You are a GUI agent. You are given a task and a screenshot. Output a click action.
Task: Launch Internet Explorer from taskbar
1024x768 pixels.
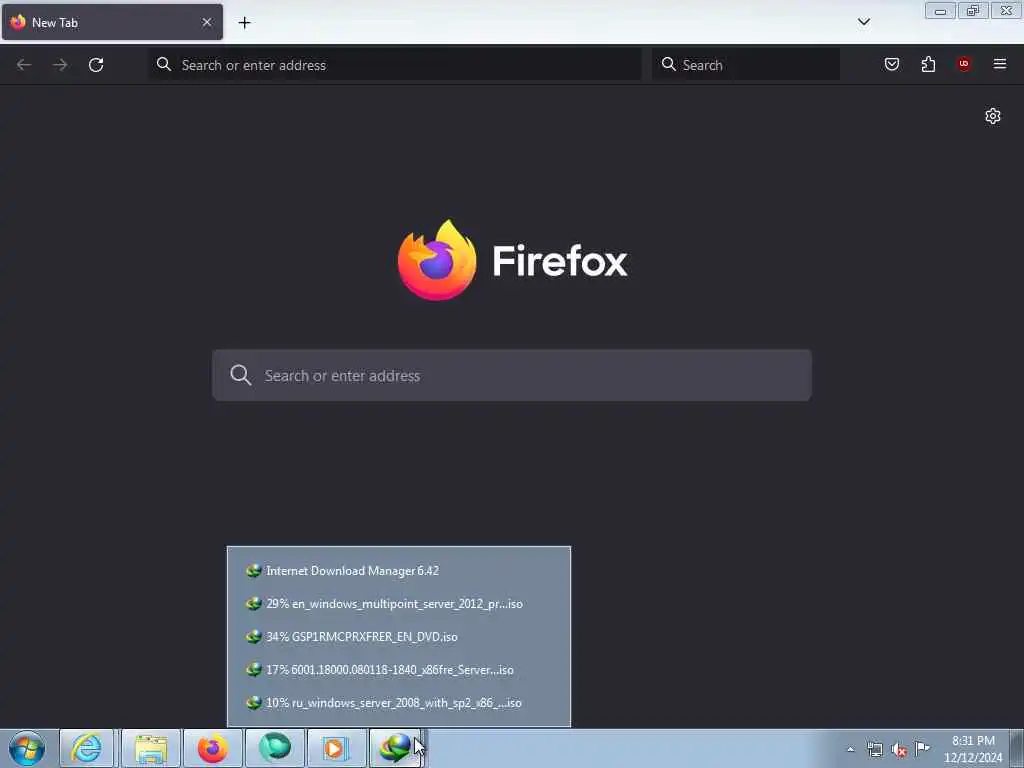pyautogui.click(x=87, y=748)
